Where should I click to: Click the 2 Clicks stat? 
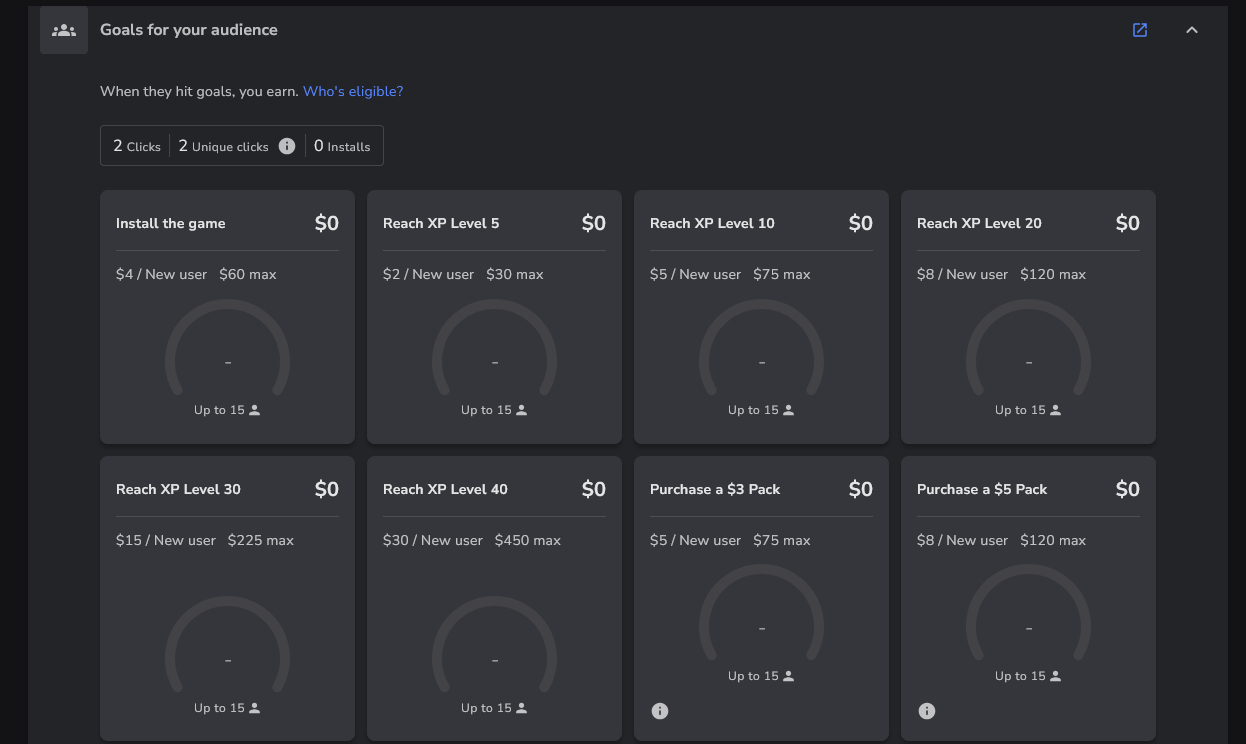(x=137, y=146)
